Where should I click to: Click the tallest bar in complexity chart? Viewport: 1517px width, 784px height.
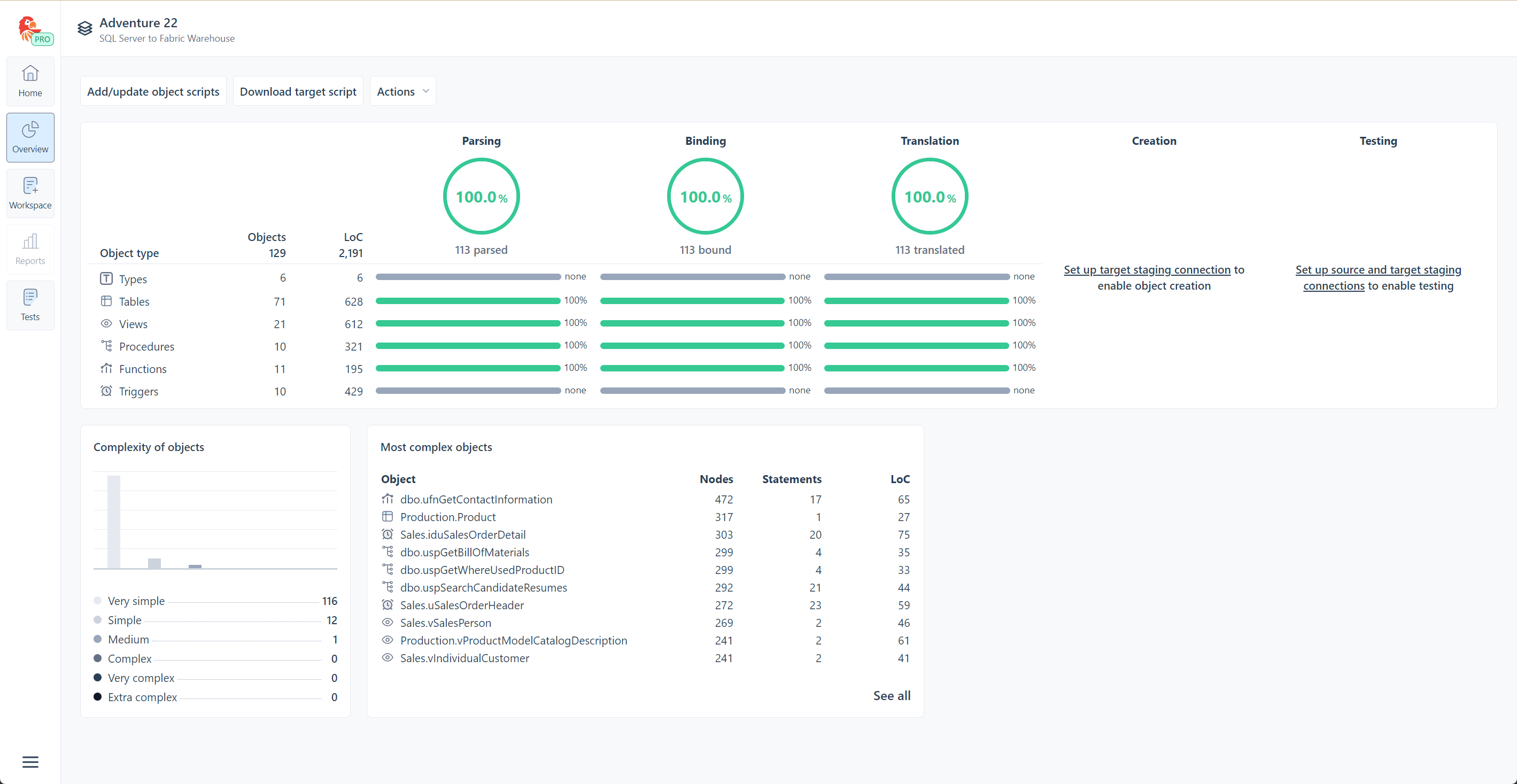(x=114, y=522)
